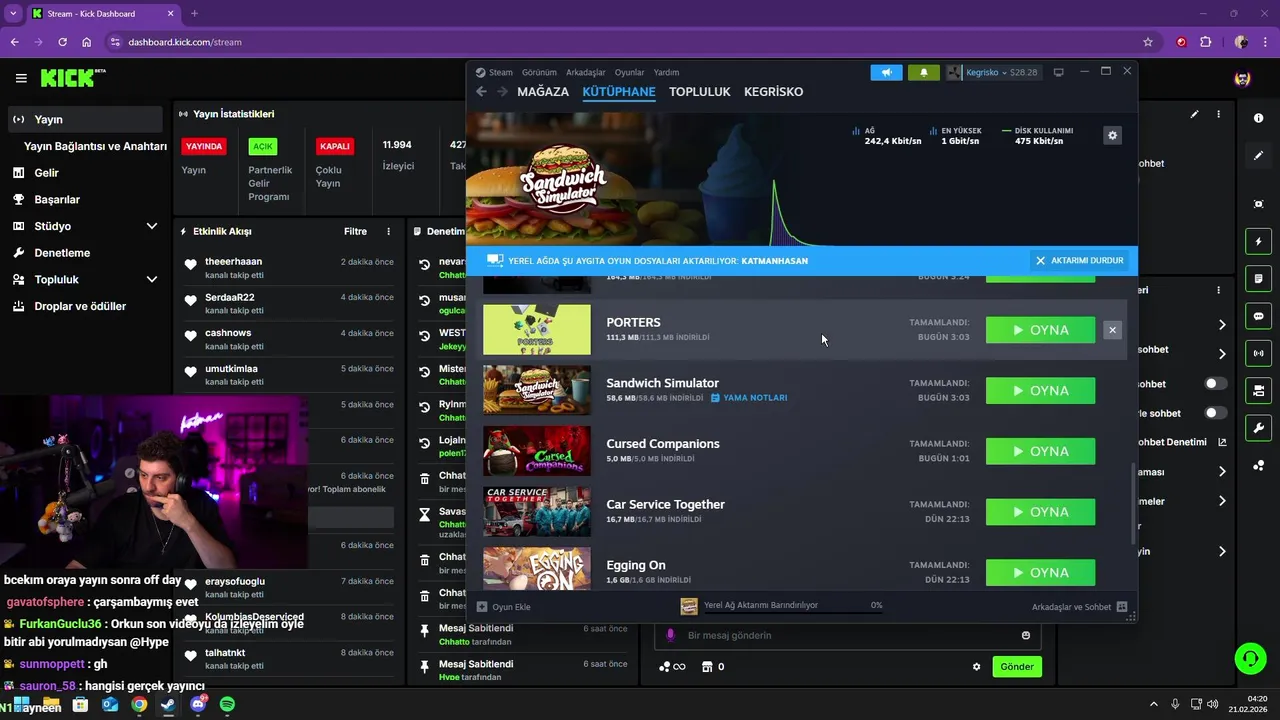The image size is (1280, 720).
Task: Open Spotify from the taskbar
Action: click(x=227, y=705)
